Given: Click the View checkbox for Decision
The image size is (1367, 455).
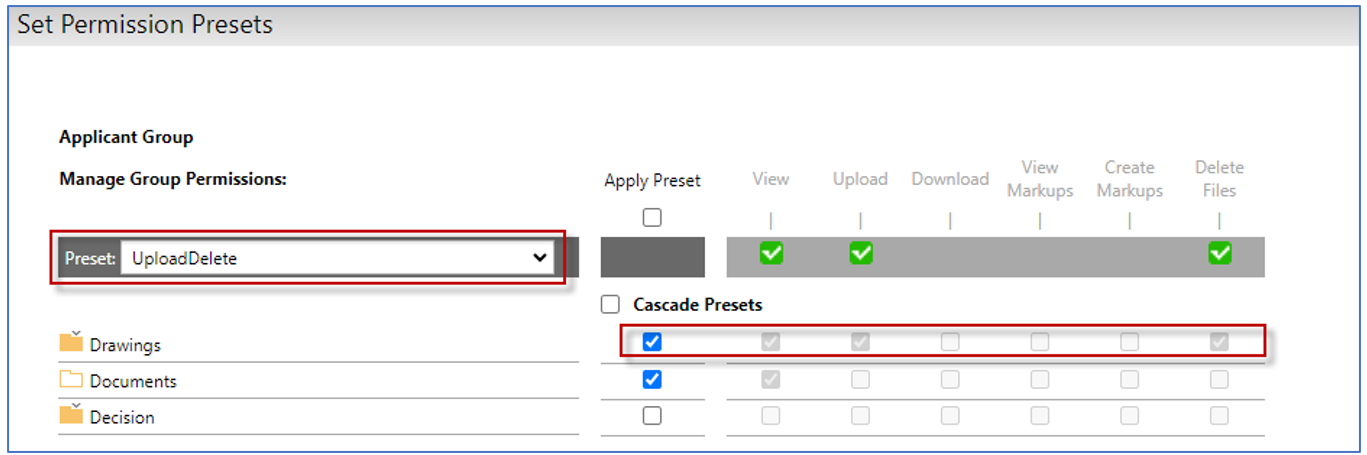Looking at the screenshot, I should (771, 415).
